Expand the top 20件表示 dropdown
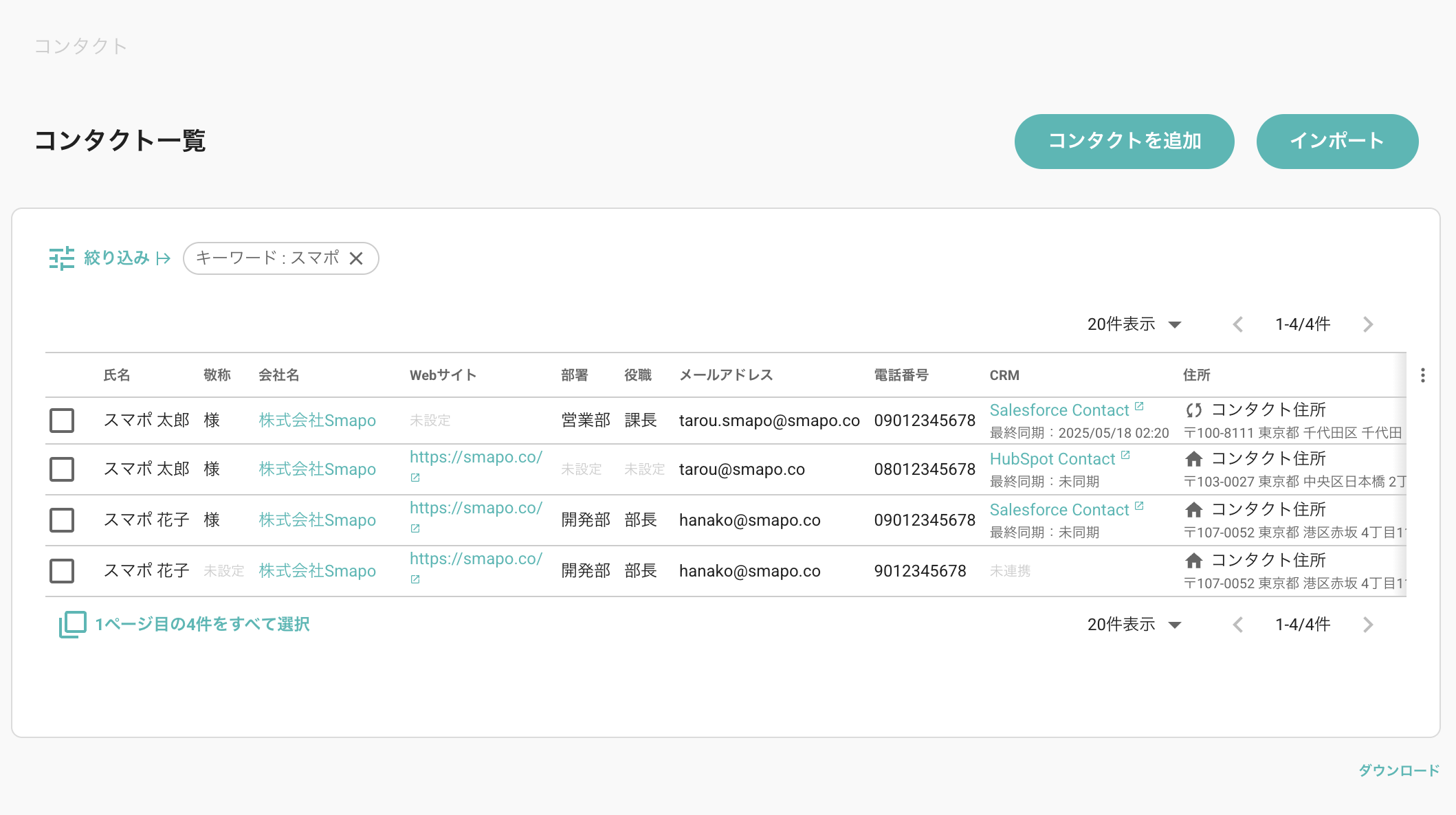Image resolution: width=1456 pixels, height=815 pixels. click(x=1134, y=324)
